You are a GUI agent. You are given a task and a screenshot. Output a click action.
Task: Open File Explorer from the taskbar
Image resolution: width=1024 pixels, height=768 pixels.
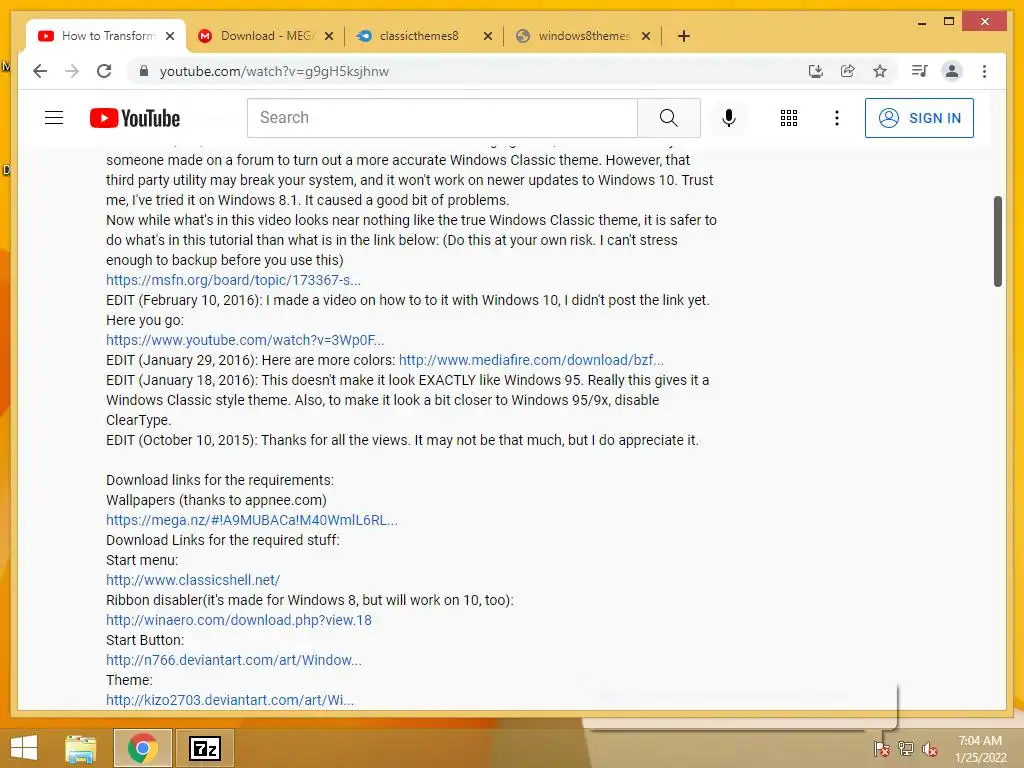[x=81, y=748]
